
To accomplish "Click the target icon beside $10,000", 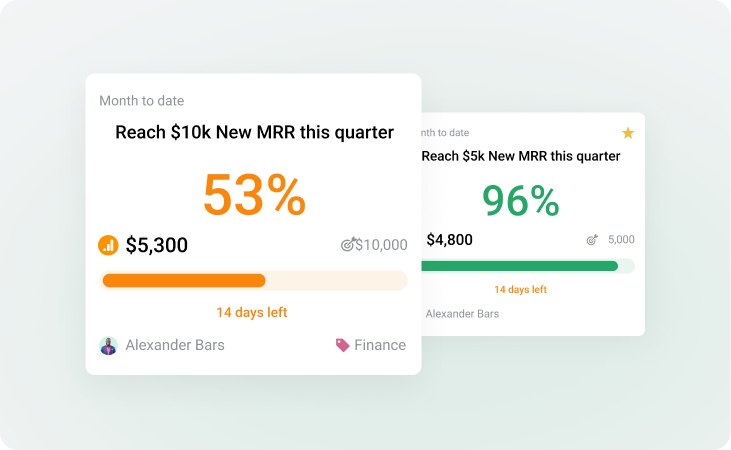I will (347, 245).
